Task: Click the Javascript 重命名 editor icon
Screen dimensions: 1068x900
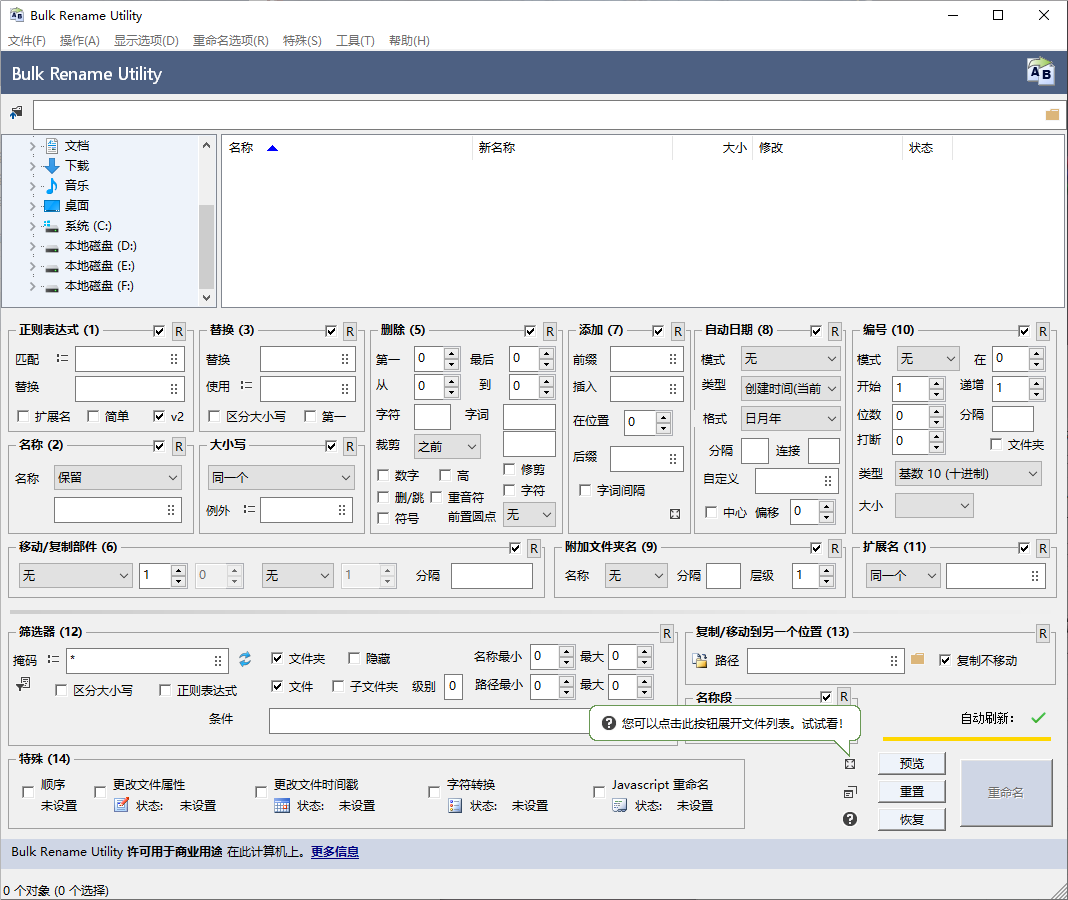Action: pos(620,805)
